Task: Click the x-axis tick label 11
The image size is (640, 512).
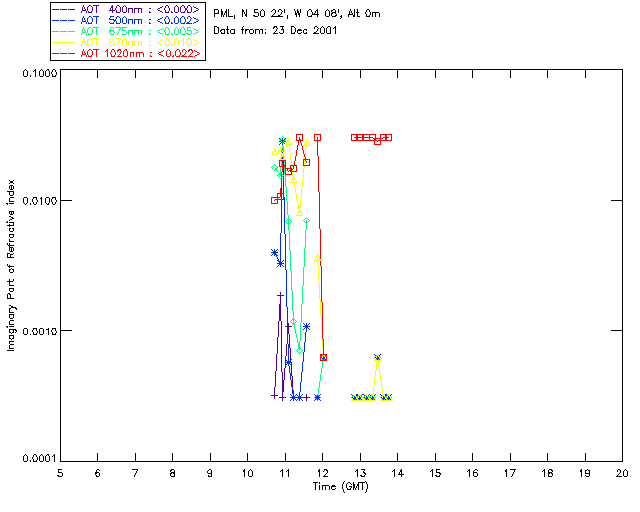Action: pos(285,473)
